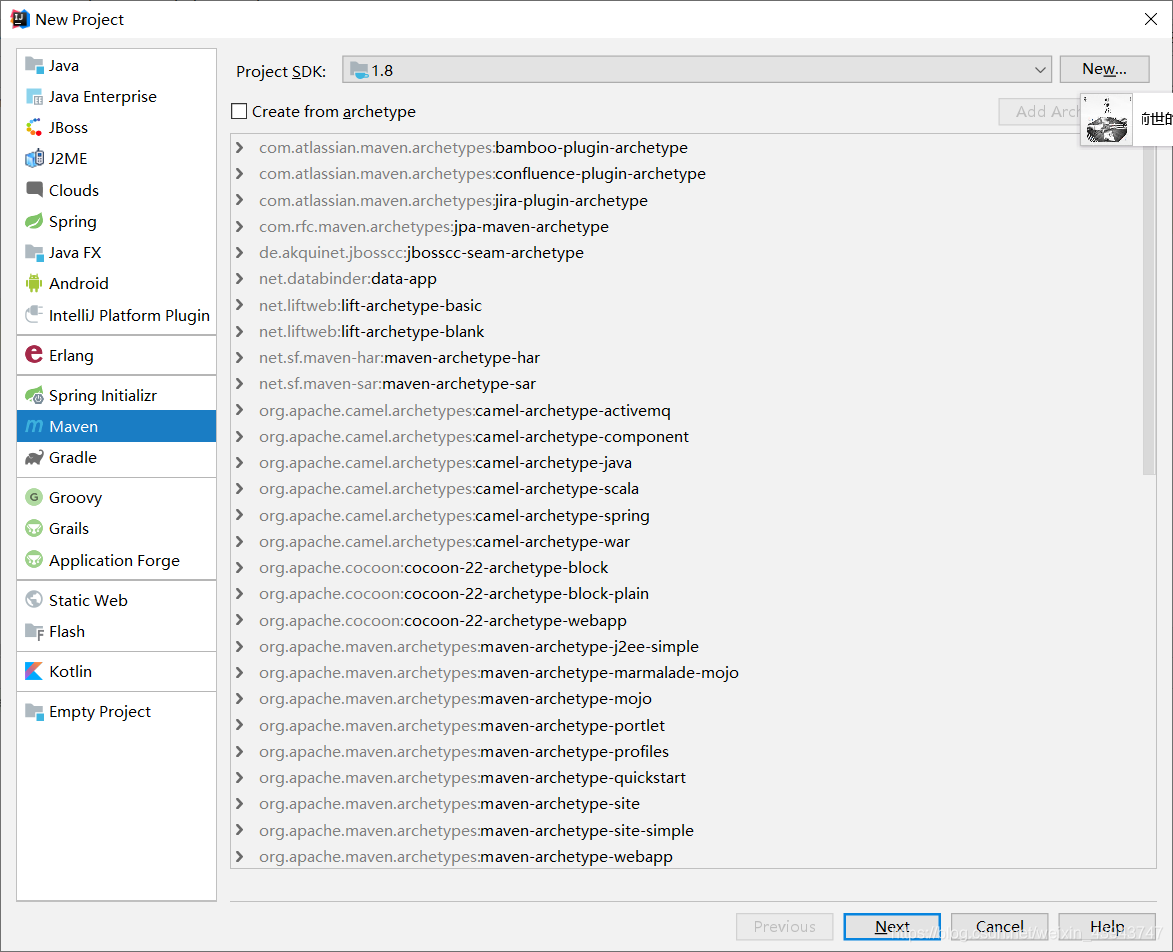Click the Help button
Image resolution: width=1173 pixels, height=952 pixels.
1107,927
